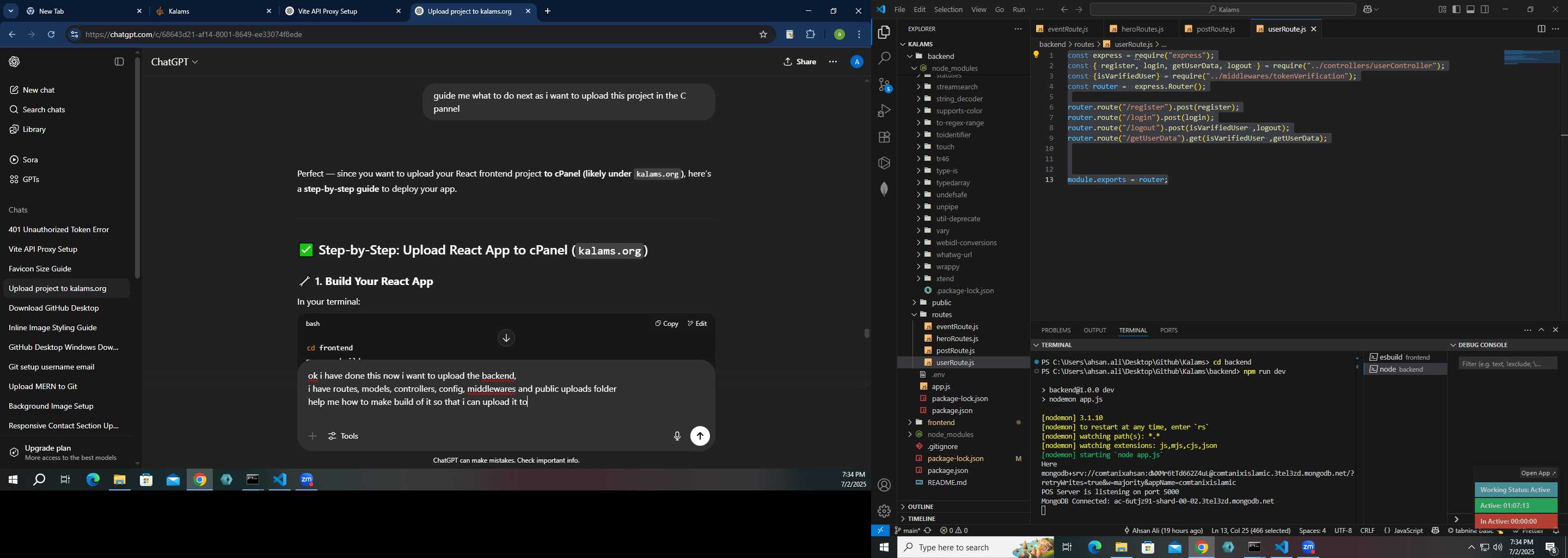This screenshot has height=558, width=1568.
Task: Open the OUTPUT panel tab
Action: click(1094, 330)
